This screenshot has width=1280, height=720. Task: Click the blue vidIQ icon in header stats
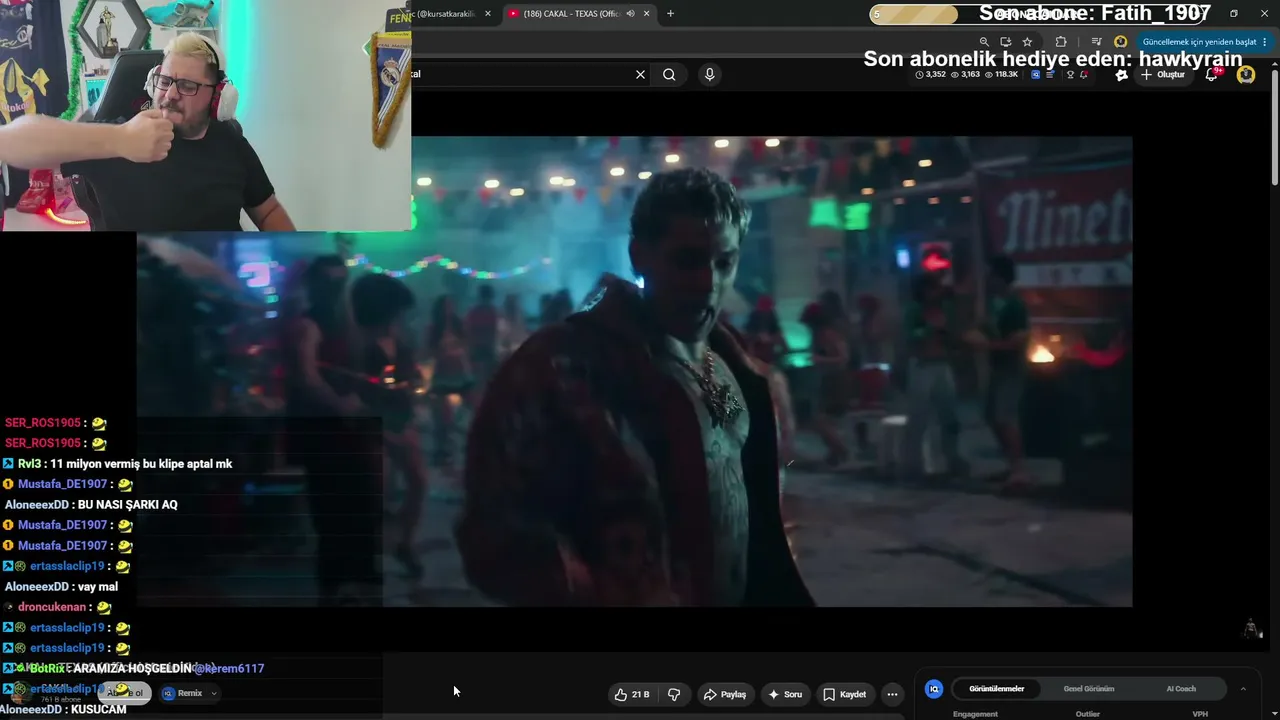pyautogui.click(x=1035, y=75)
